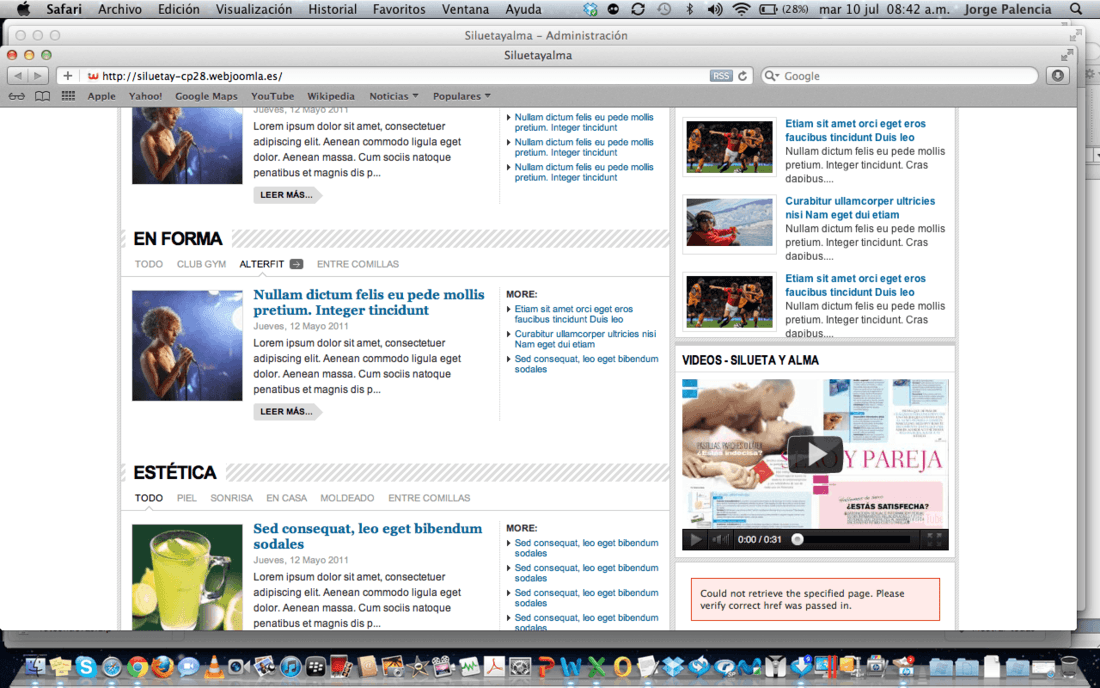Open the lemonade drink thumbnail
1100x688 pixels.
(x=187, y=577)
